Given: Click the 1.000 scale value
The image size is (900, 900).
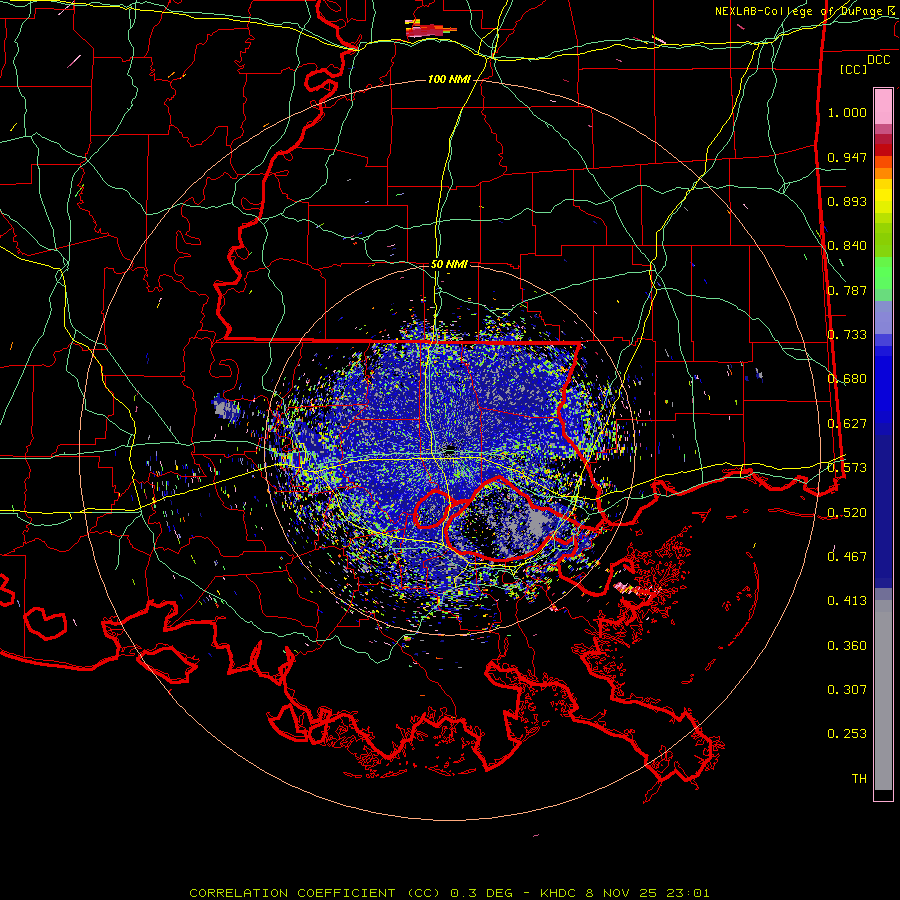Looking at the screenshot, I should tap(847, 112).
